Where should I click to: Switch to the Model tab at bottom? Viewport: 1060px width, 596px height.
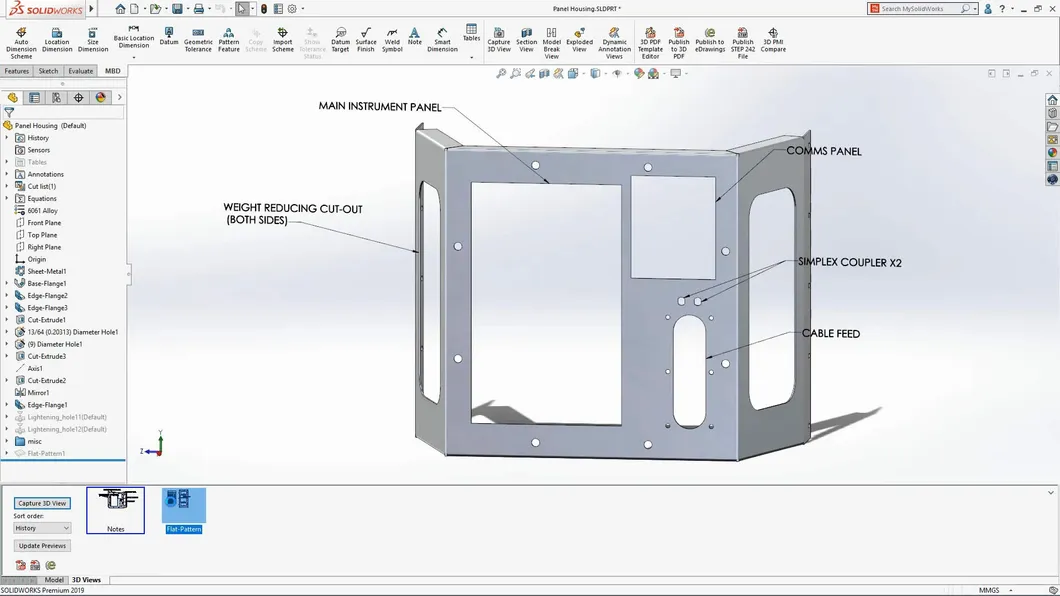click(54, 579)
